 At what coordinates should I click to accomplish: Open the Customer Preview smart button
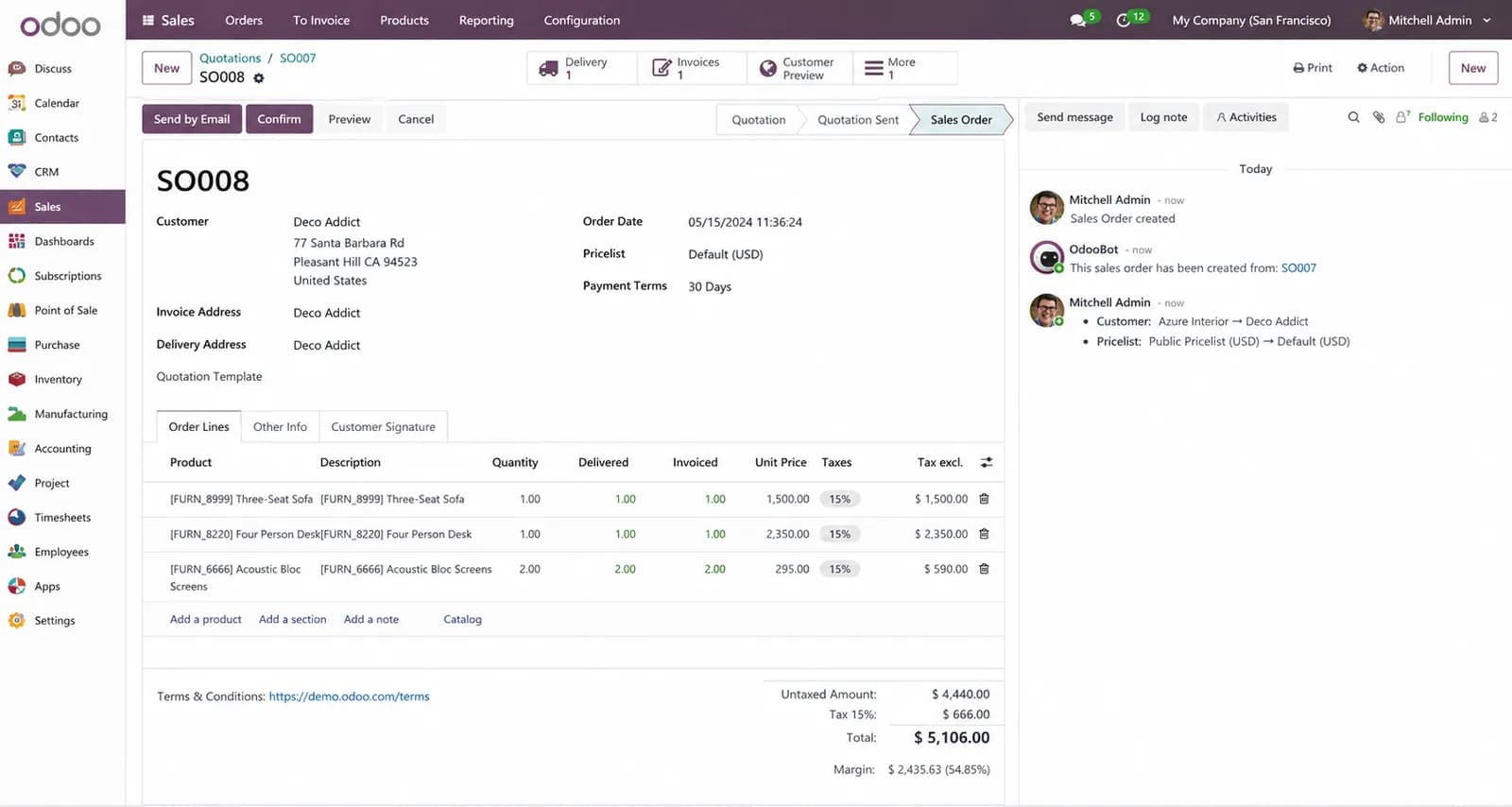pyautogui.click(x=799, y=68)
